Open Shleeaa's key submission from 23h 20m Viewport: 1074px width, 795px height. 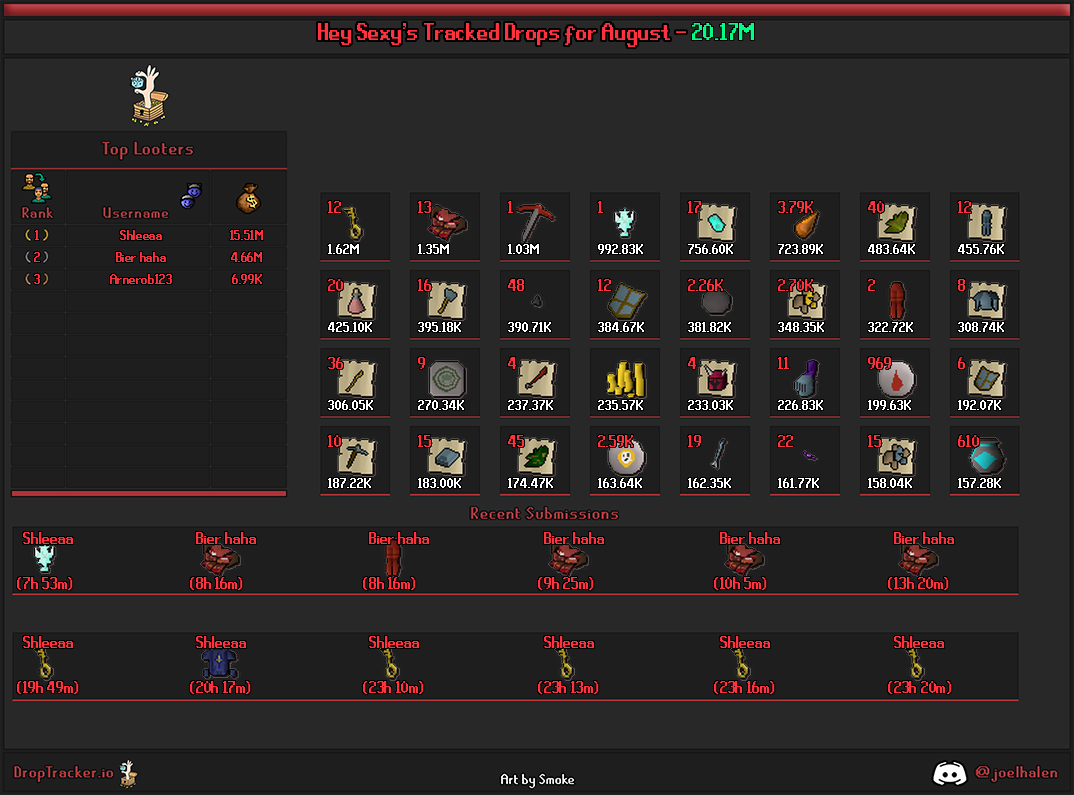click(x=919, y=665)
